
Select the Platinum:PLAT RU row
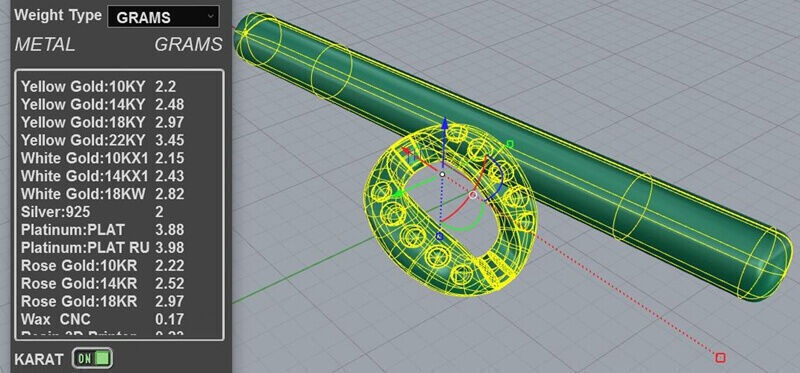(119, 248)
